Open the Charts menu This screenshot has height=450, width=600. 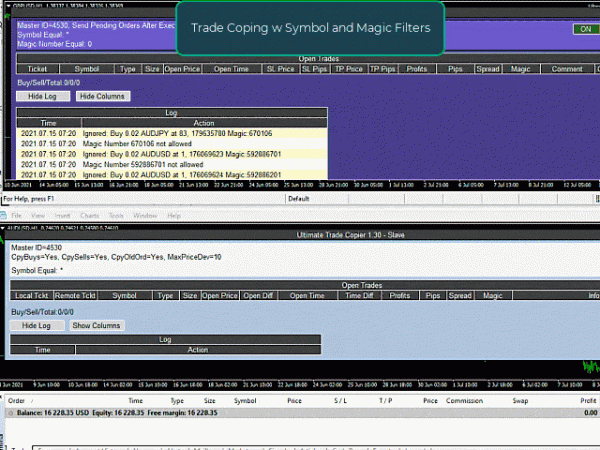[x=89, y=215]
